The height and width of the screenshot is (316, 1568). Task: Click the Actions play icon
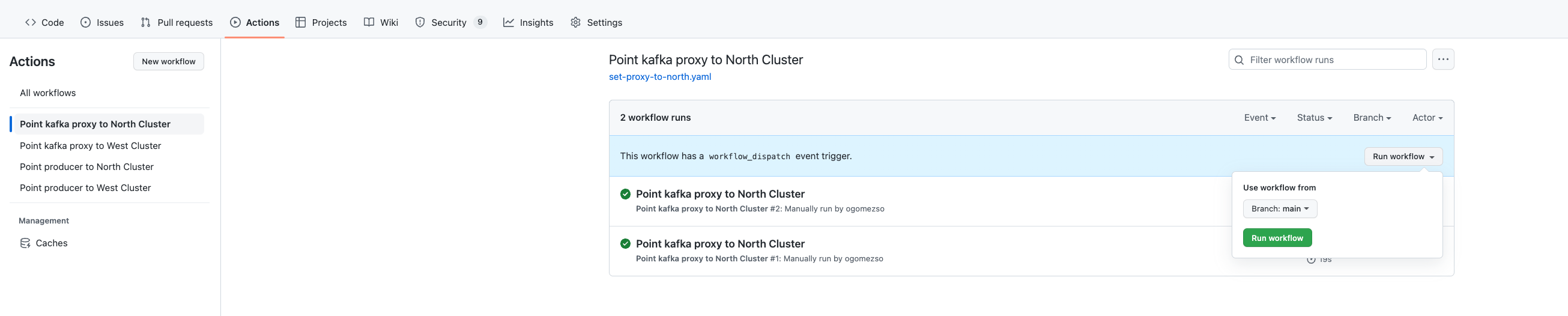pyautogui.click(x=235, y=22)
